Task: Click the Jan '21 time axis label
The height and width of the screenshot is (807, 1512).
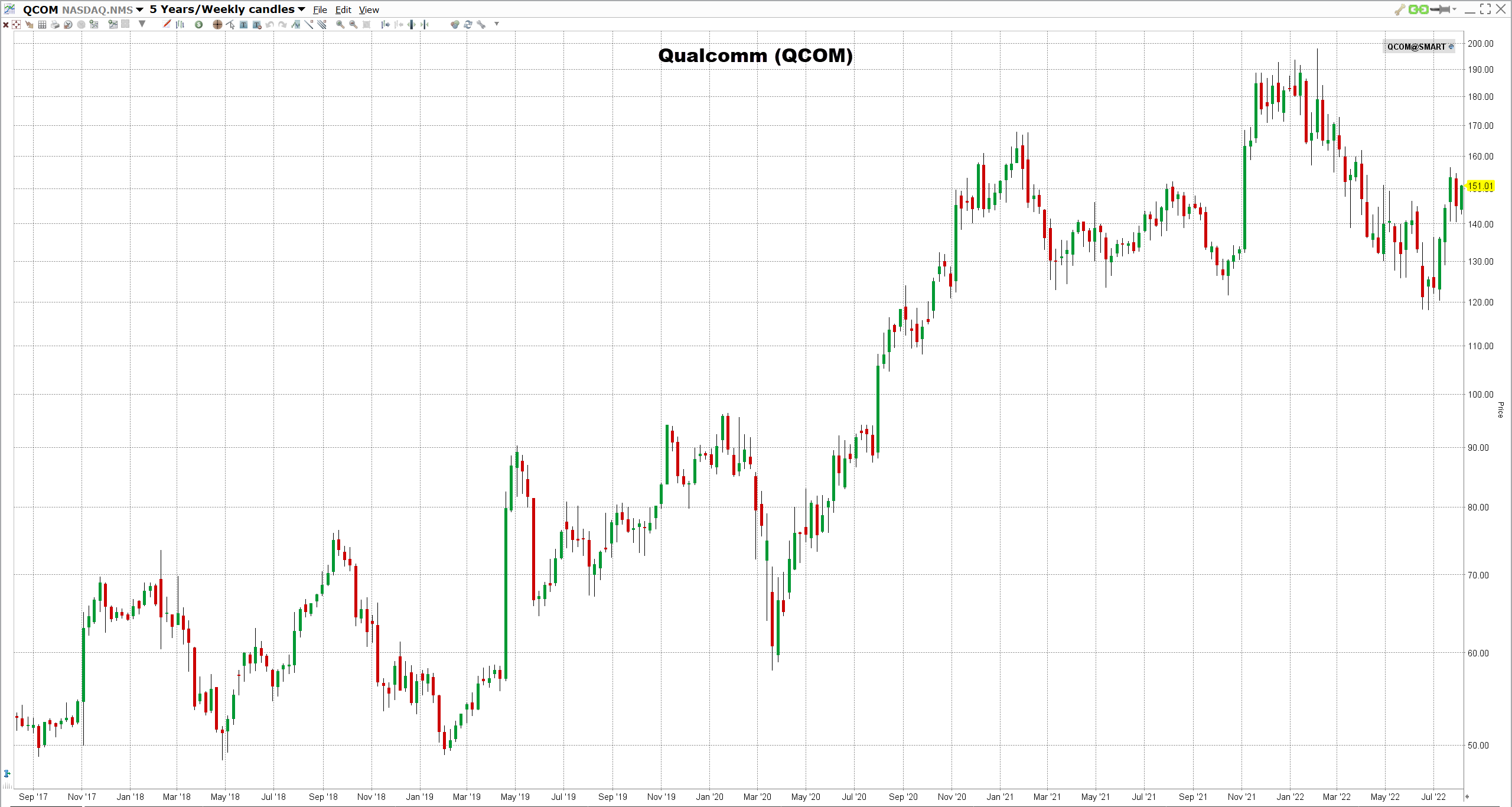Action: tap(1000, 797)
